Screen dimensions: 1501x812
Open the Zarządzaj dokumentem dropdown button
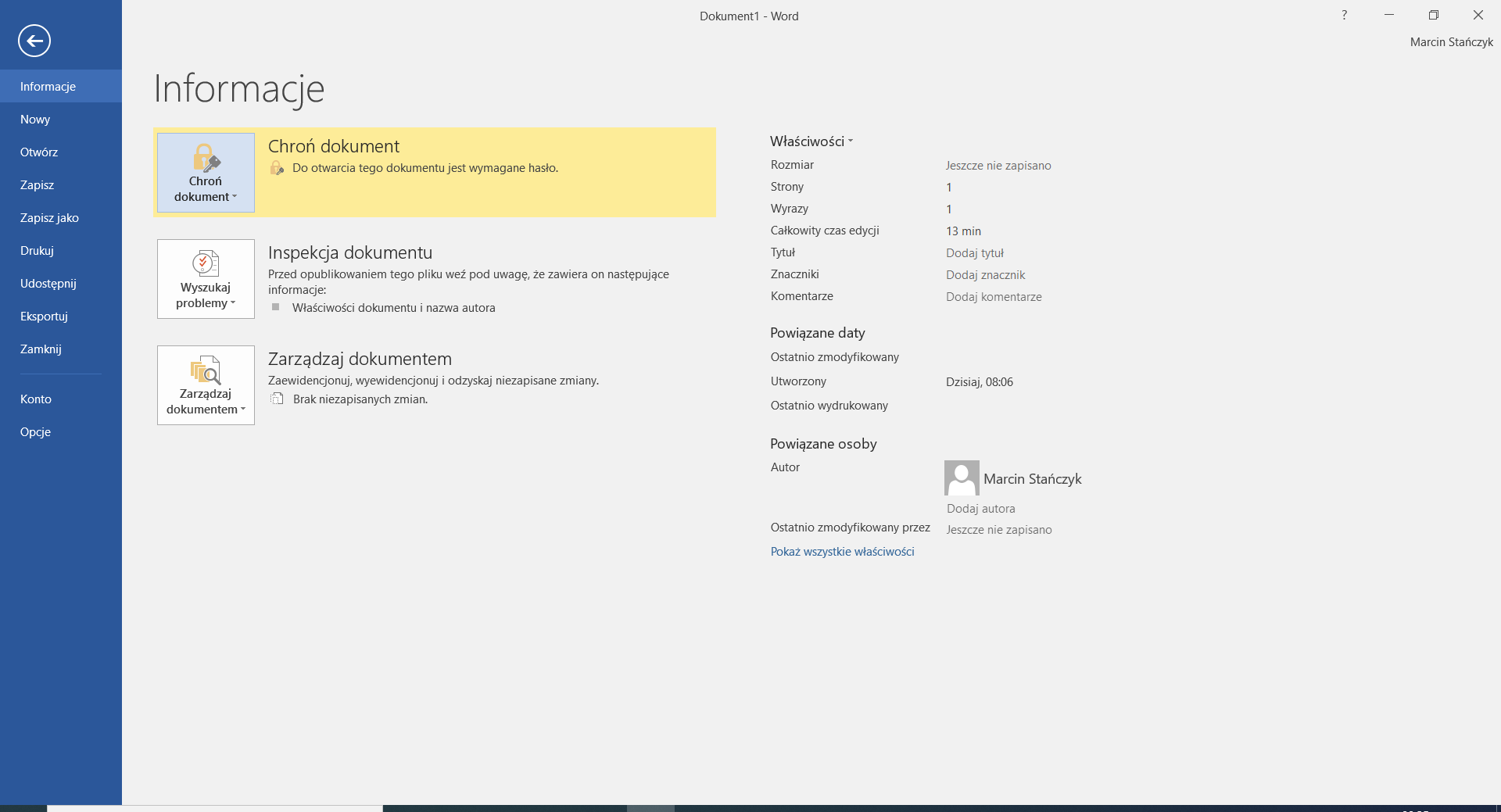pos(206,402)
